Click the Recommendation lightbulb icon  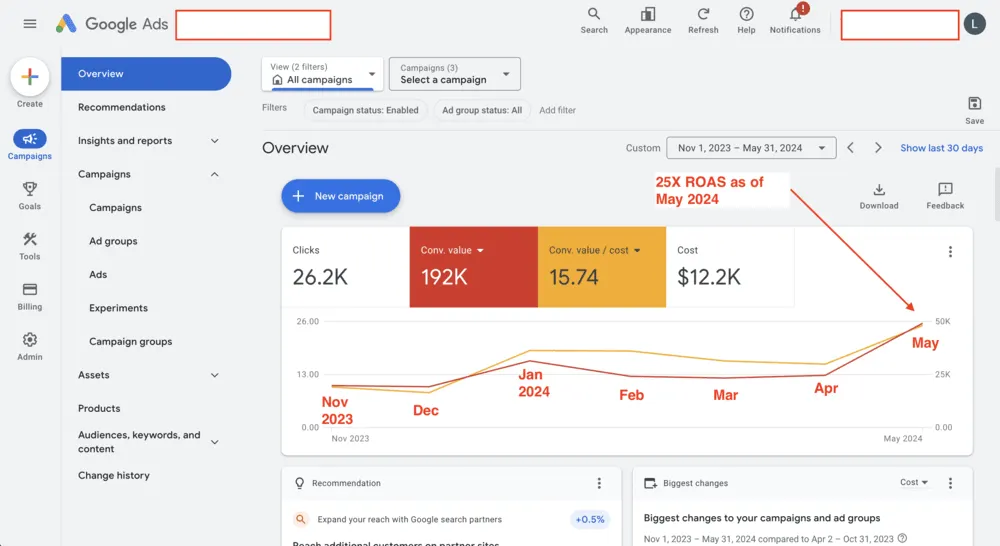299,483
